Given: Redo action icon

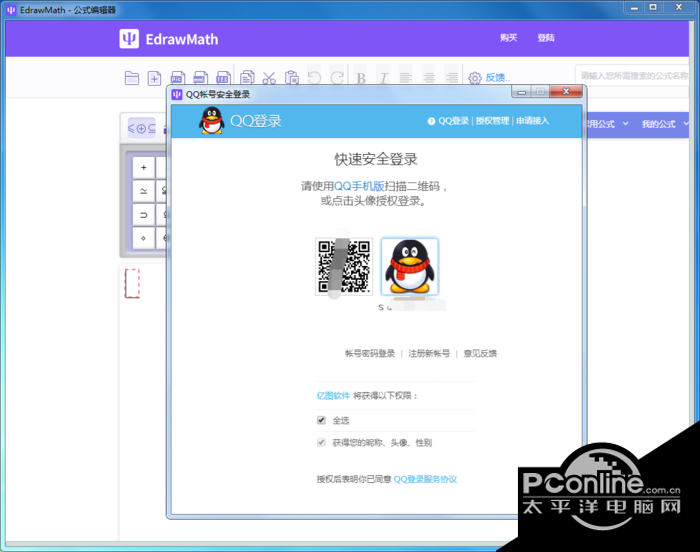Looking at the screenshot, I should coord(337,78).
